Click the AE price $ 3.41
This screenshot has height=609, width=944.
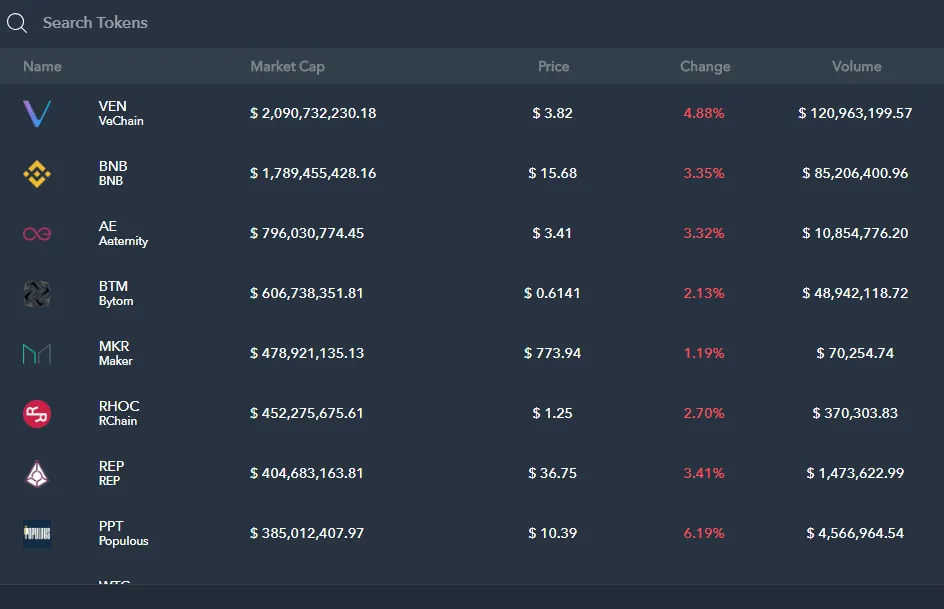pyautogui.click(x=553, y=233)
